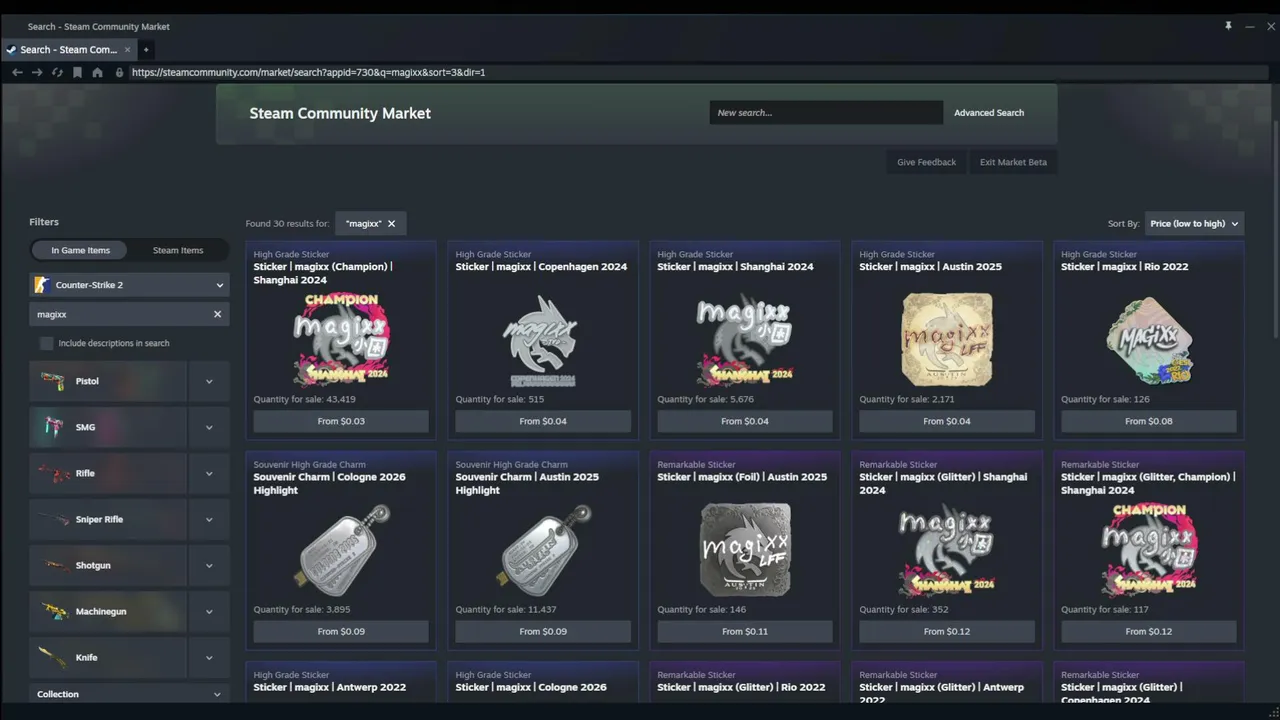The width and height of the screenshot is (1280, 720).
Task: Open Cologne 2026 Highlight charm image
Action: click(341, 550)
